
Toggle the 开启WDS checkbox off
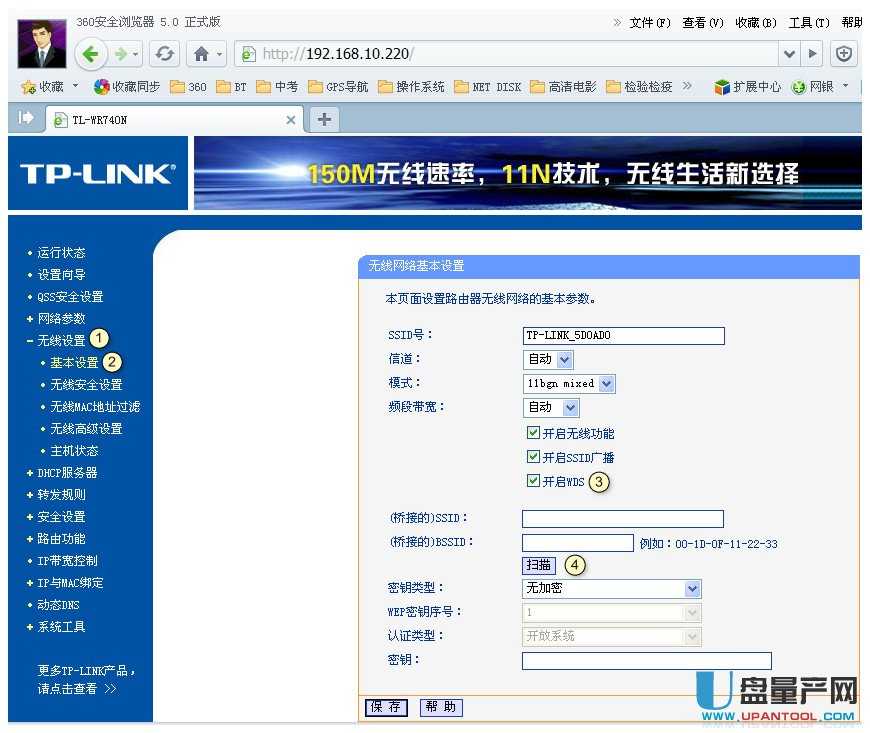click(x=534, y=481)
